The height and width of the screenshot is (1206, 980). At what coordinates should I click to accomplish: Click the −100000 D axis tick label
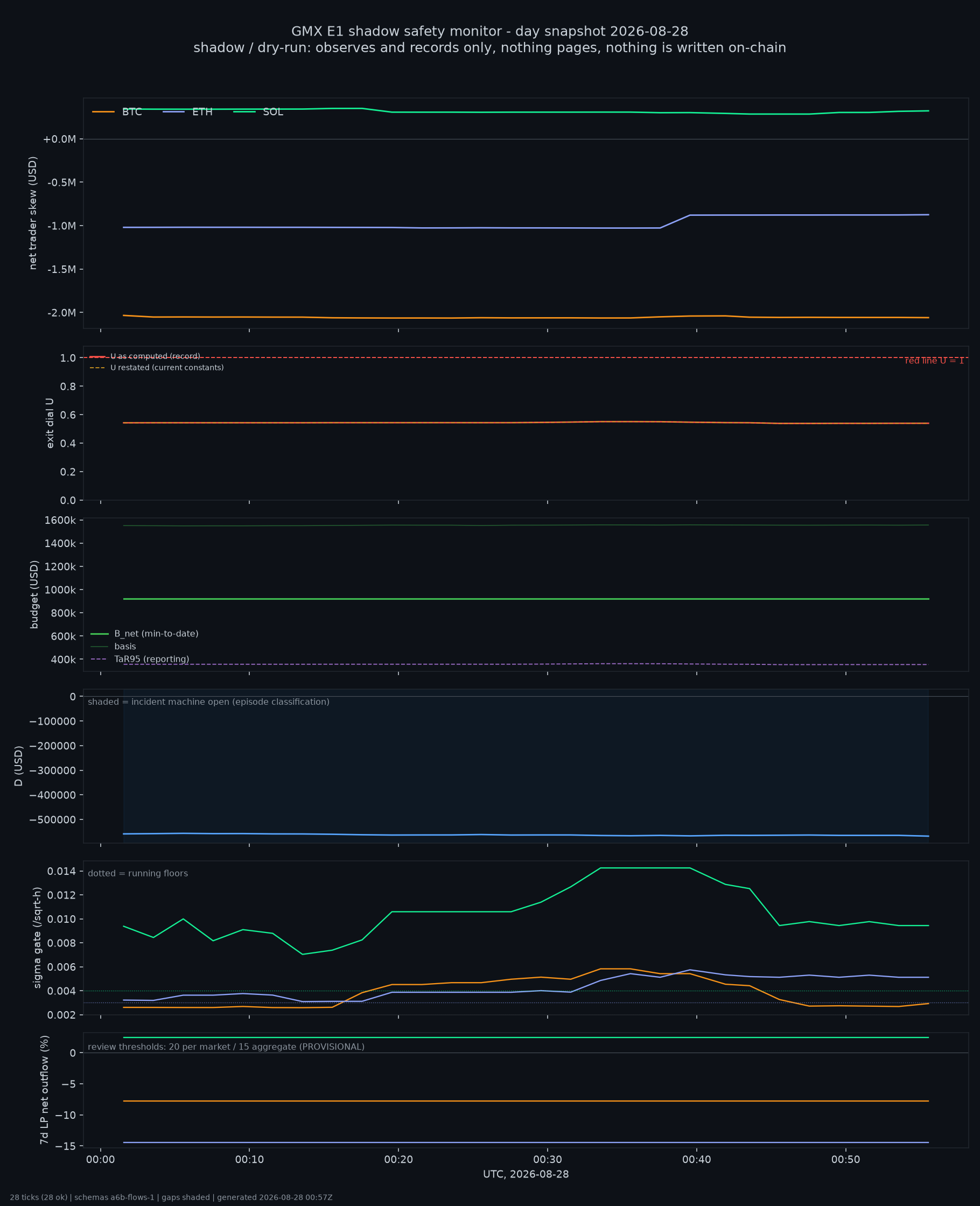tap(53, 721)
